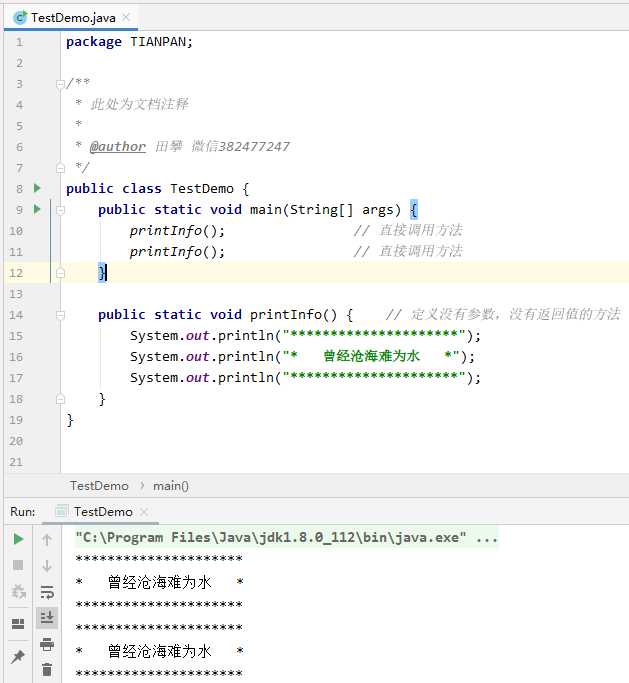Click the dump threads icon in Run panel
Viewport: 629px width, 683px height.
[x=18, y=592]
